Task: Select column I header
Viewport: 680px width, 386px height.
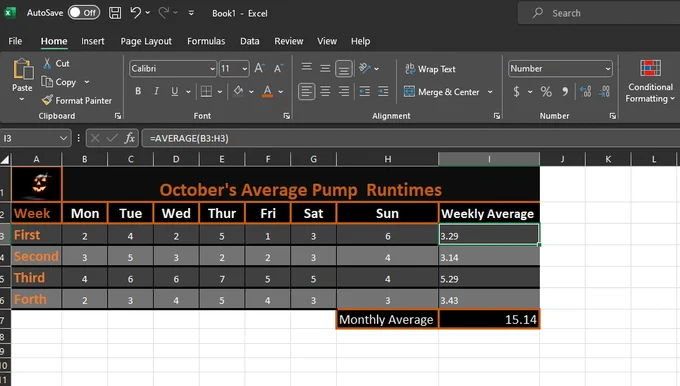Action: pyautogui.click(x=489, y=159)
